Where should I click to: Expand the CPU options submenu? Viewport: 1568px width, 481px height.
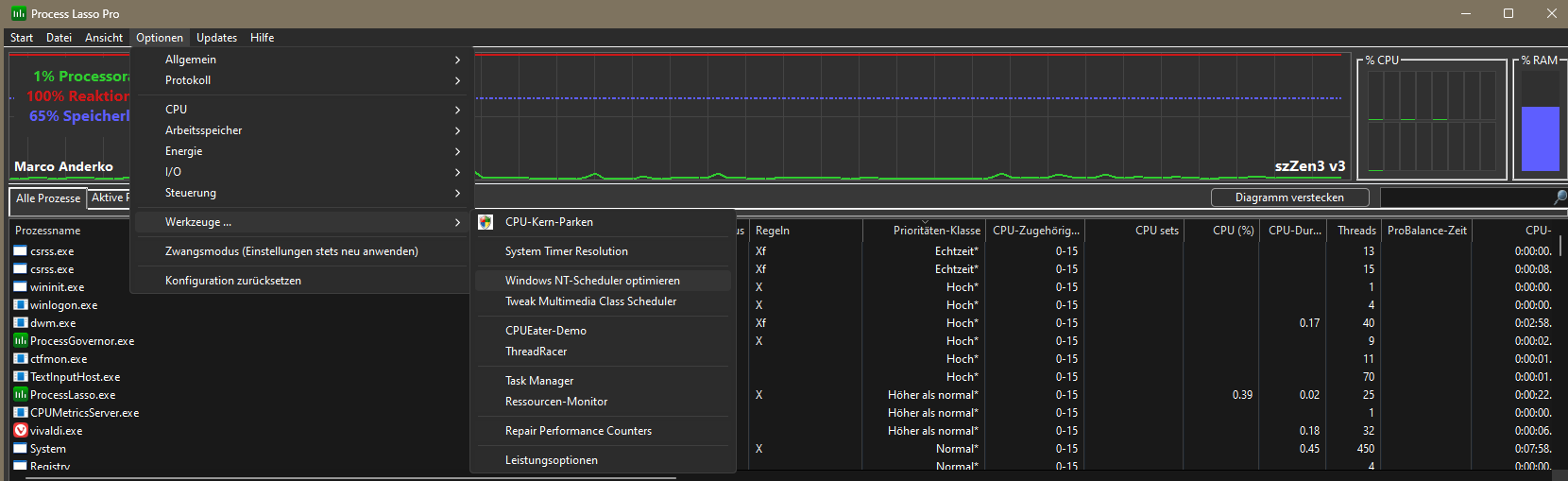pyautogui.click(x=300, y=110)
